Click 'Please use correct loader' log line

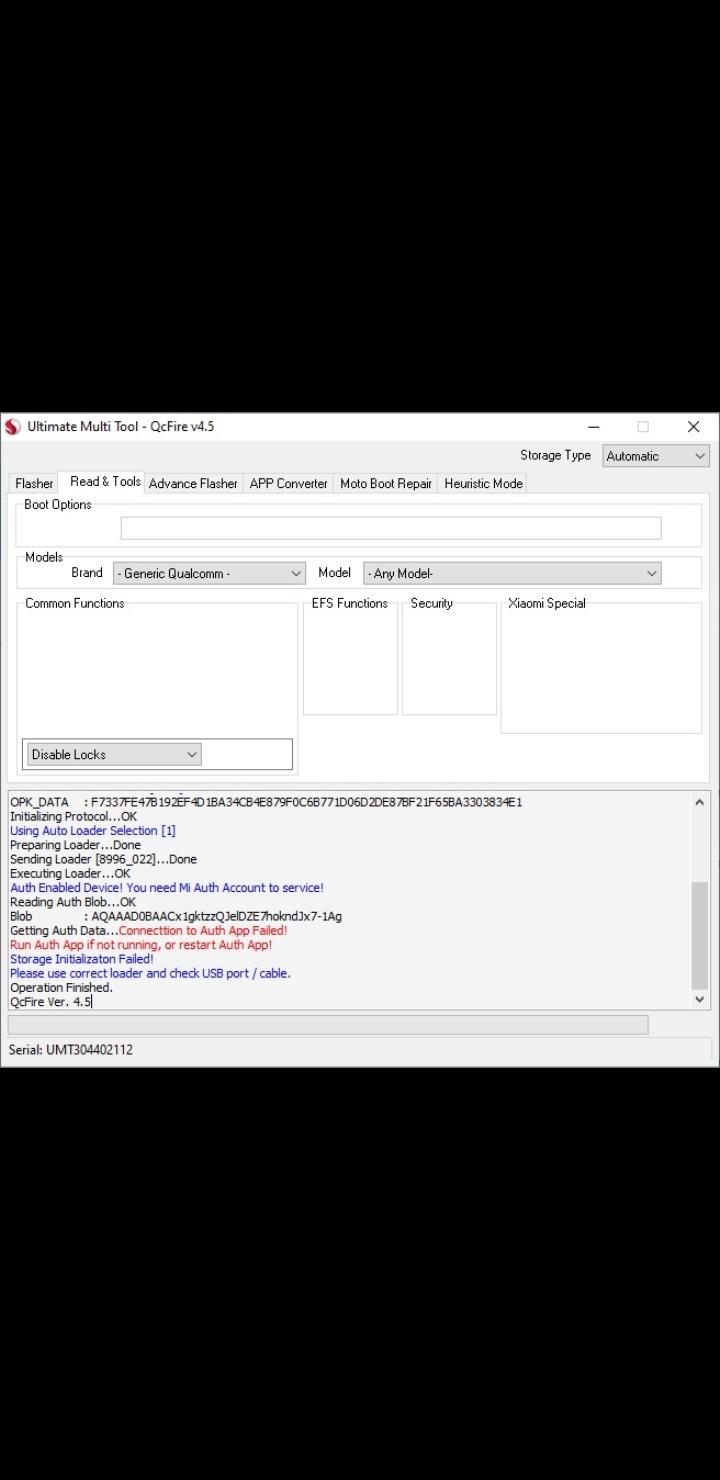click(x=150, y=973)
